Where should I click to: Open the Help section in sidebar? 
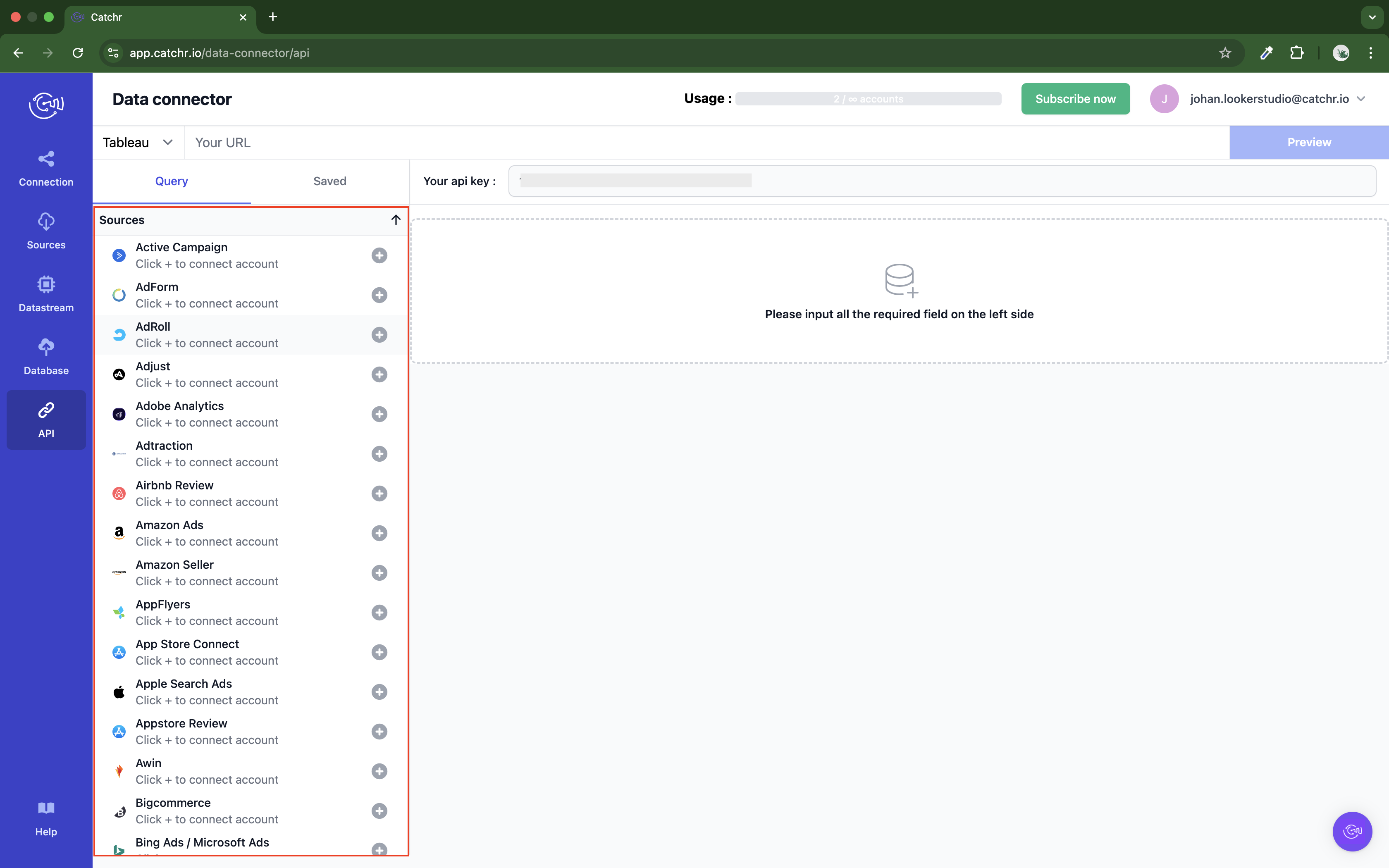point(46,819)
